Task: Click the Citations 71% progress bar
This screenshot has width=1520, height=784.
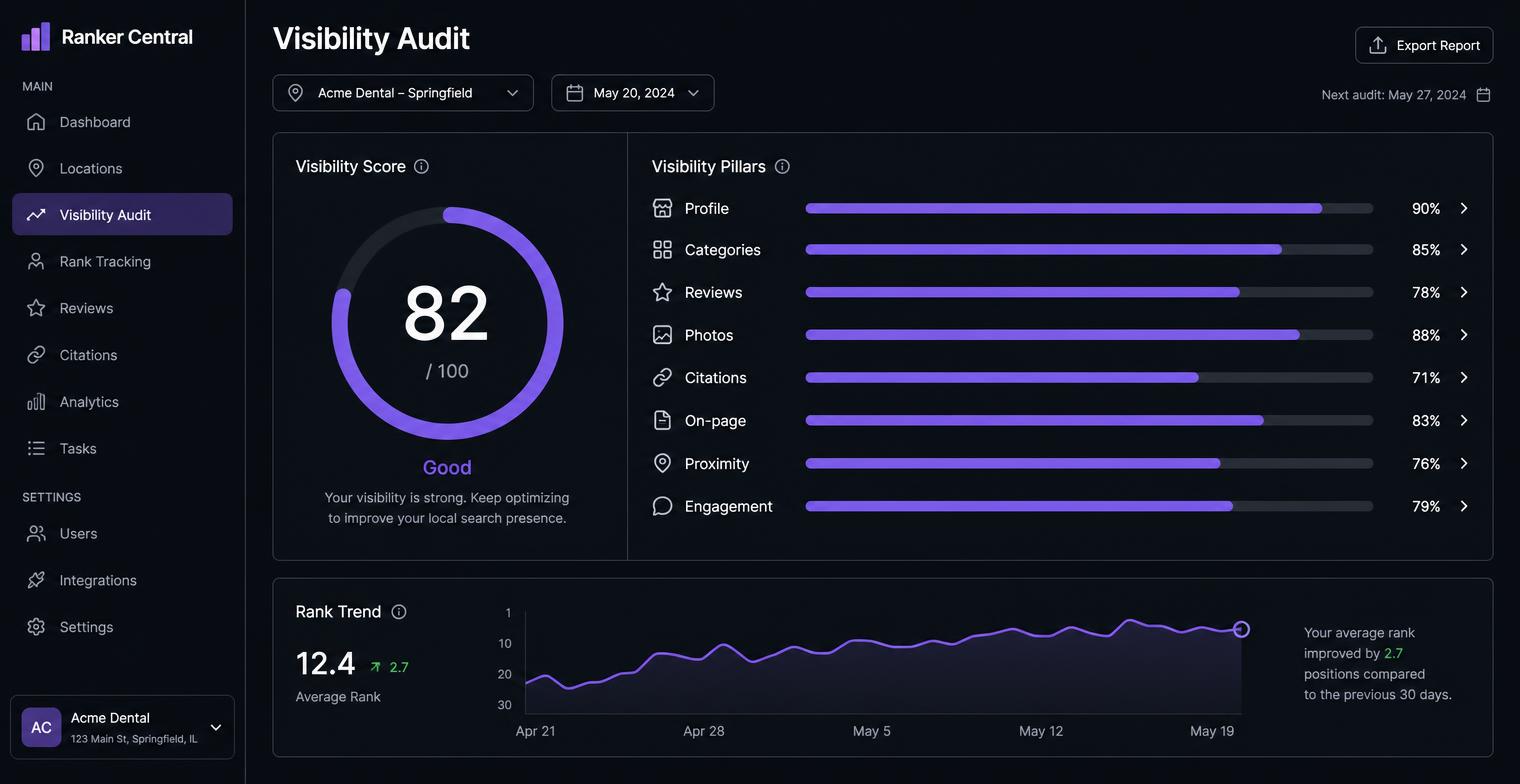Action: pyautogui.click(x=1089, y=378)
